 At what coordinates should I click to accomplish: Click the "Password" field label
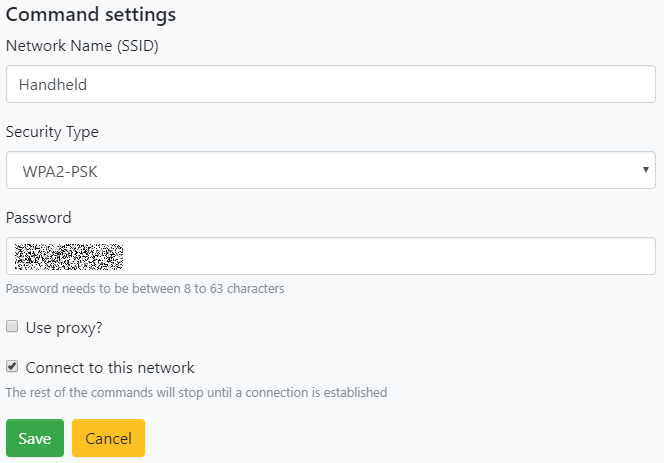click(x=39, y=217)
